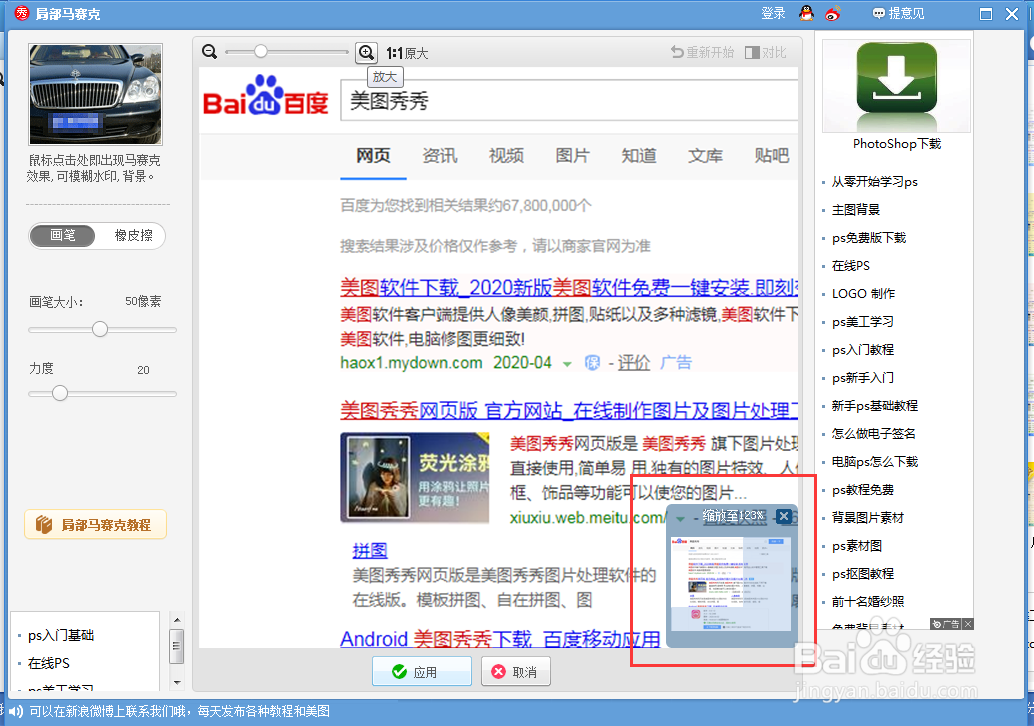1034x726 pixels.
Task: Click the speaker announcement icon in status bar
Action: pos(15,711)
